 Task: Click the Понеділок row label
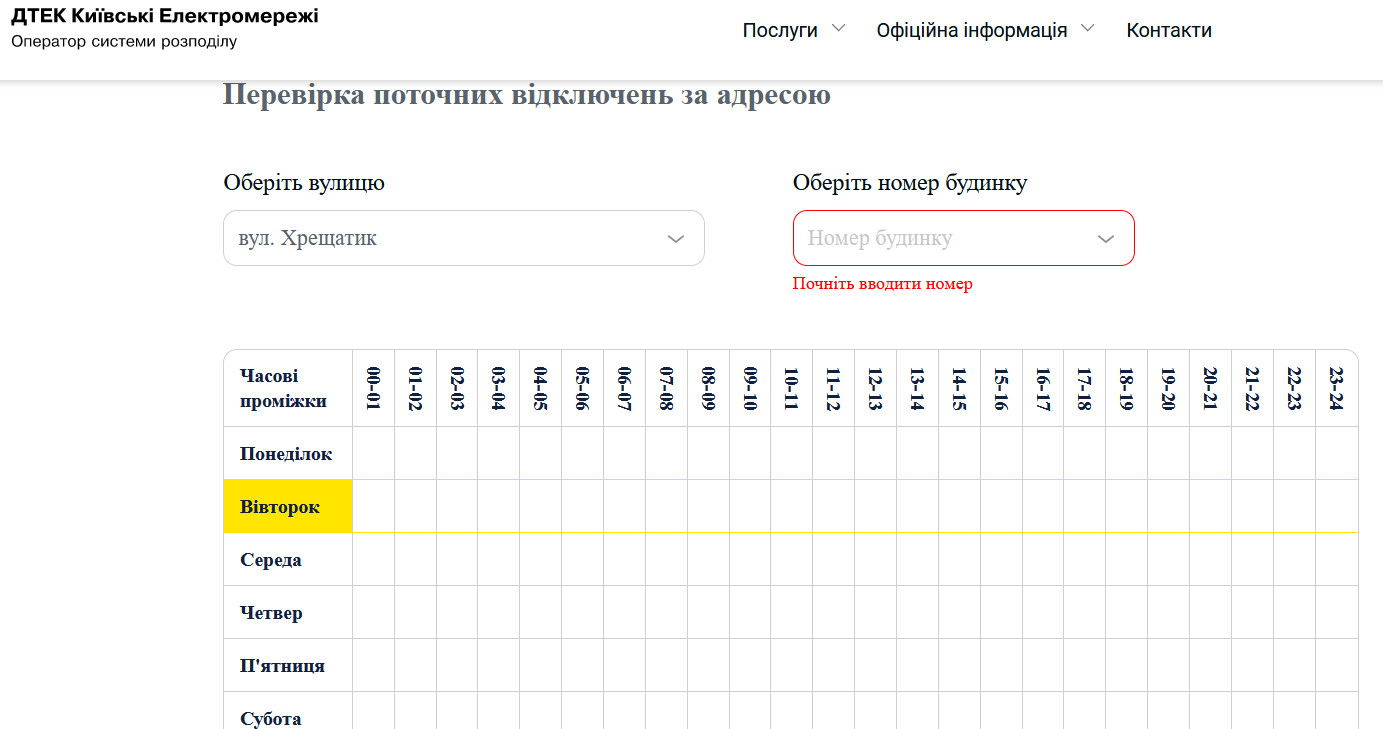click(286, 454)
